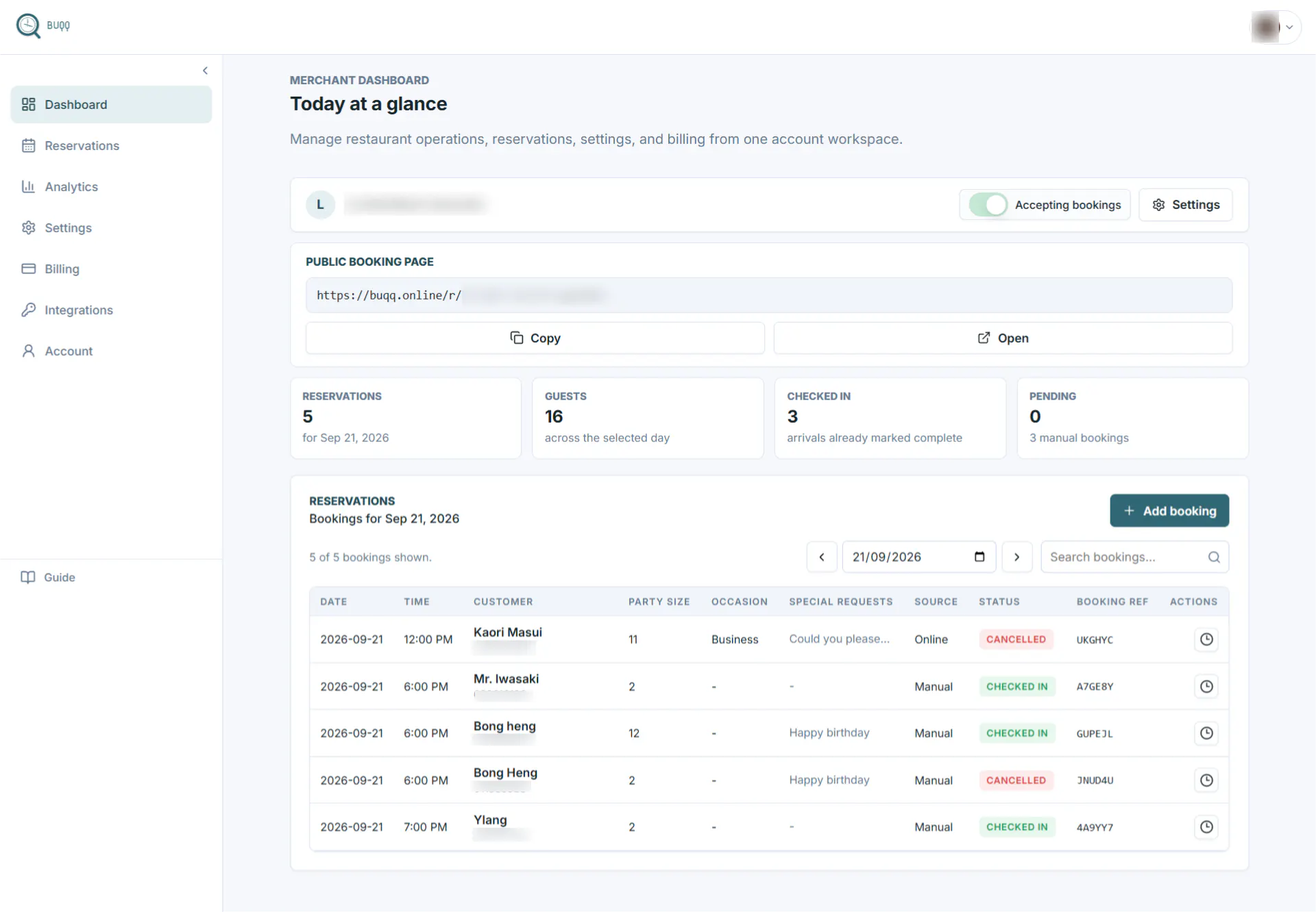Click the Customer column header
Viewport: 1316px width, 912px height.
pos(502,602)
